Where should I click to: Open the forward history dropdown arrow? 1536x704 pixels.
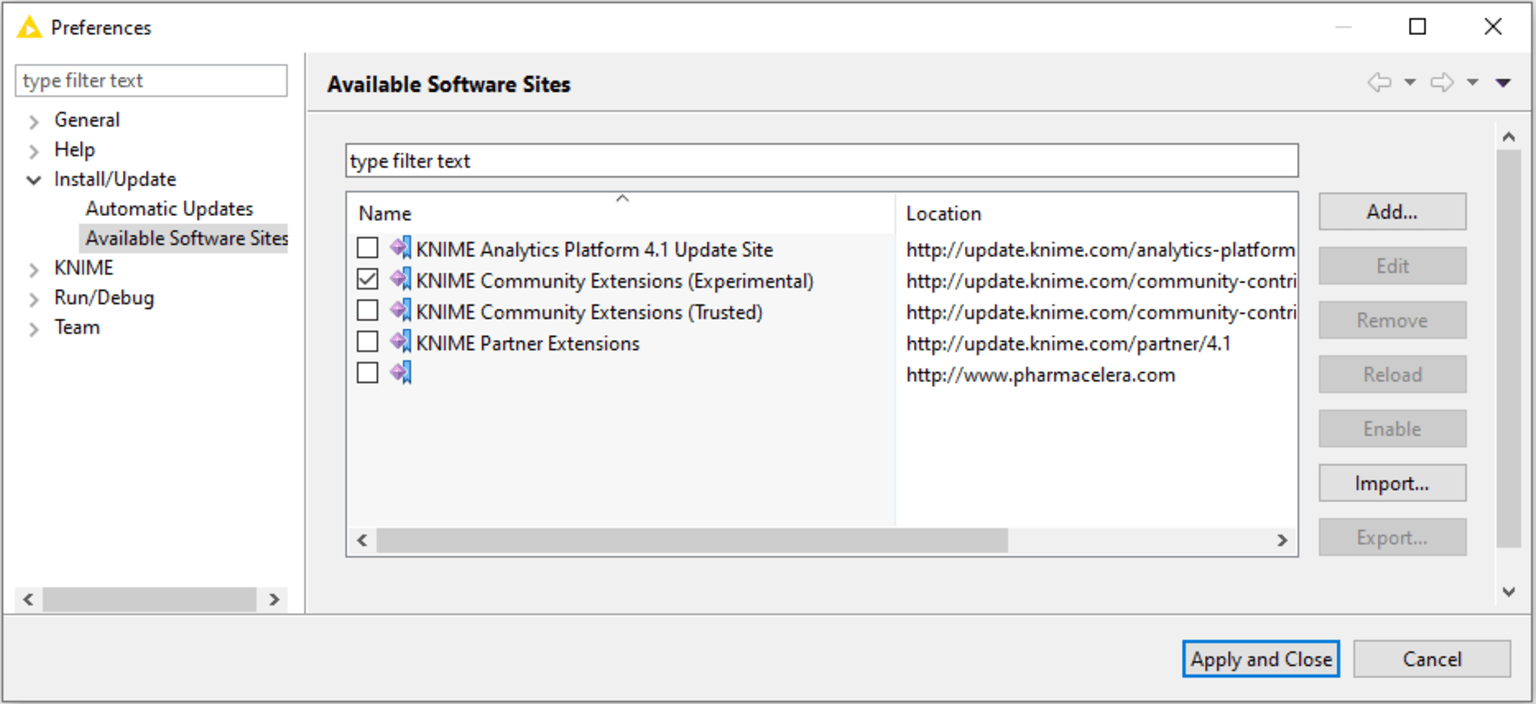point(1472,82)
